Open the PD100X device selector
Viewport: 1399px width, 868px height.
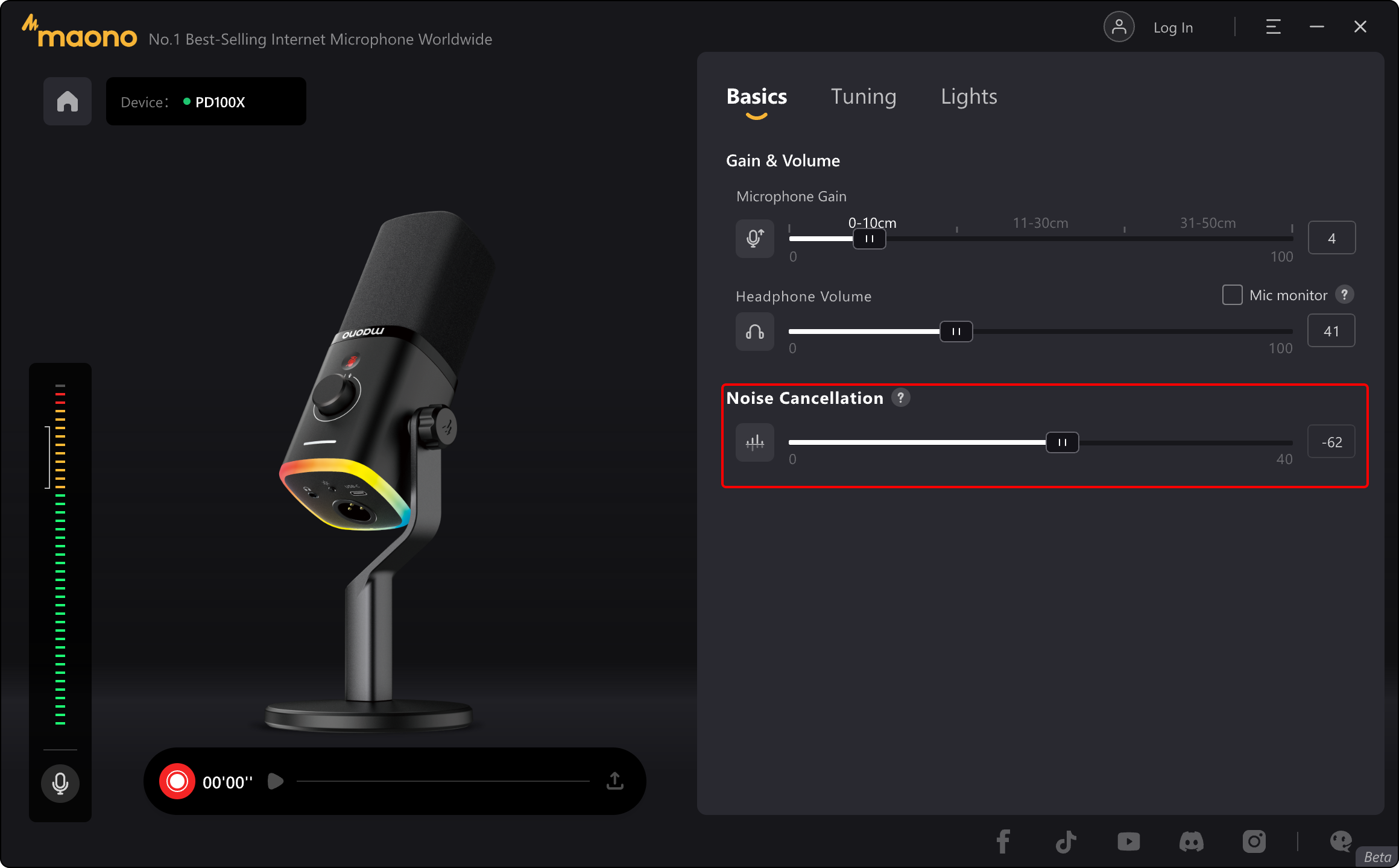coord(206,101)
